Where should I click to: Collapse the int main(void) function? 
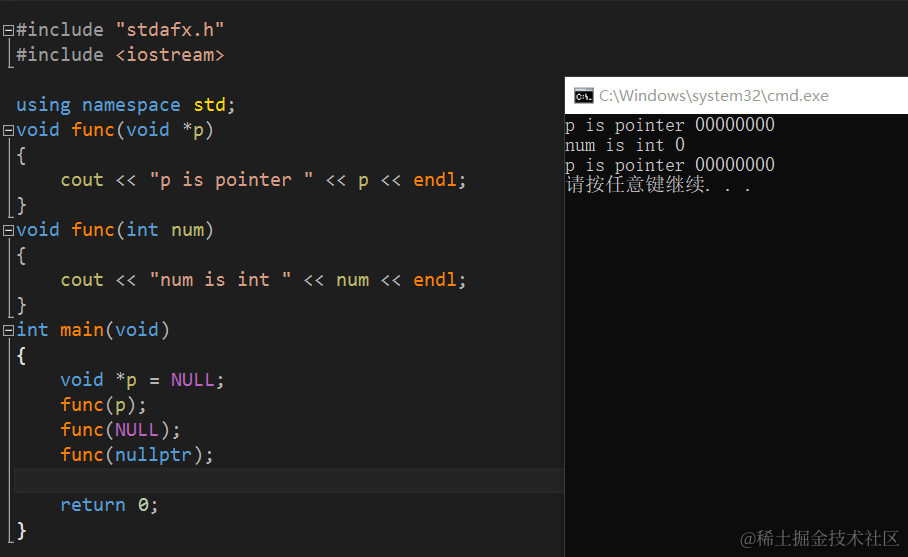click(8, 331)
